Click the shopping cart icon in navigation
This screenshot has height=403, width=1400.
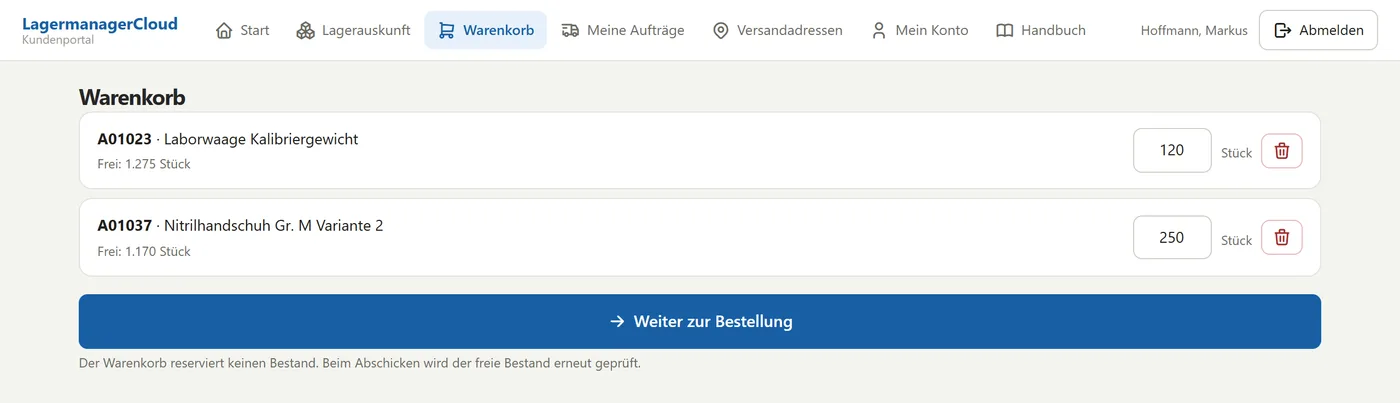point(446,30)
